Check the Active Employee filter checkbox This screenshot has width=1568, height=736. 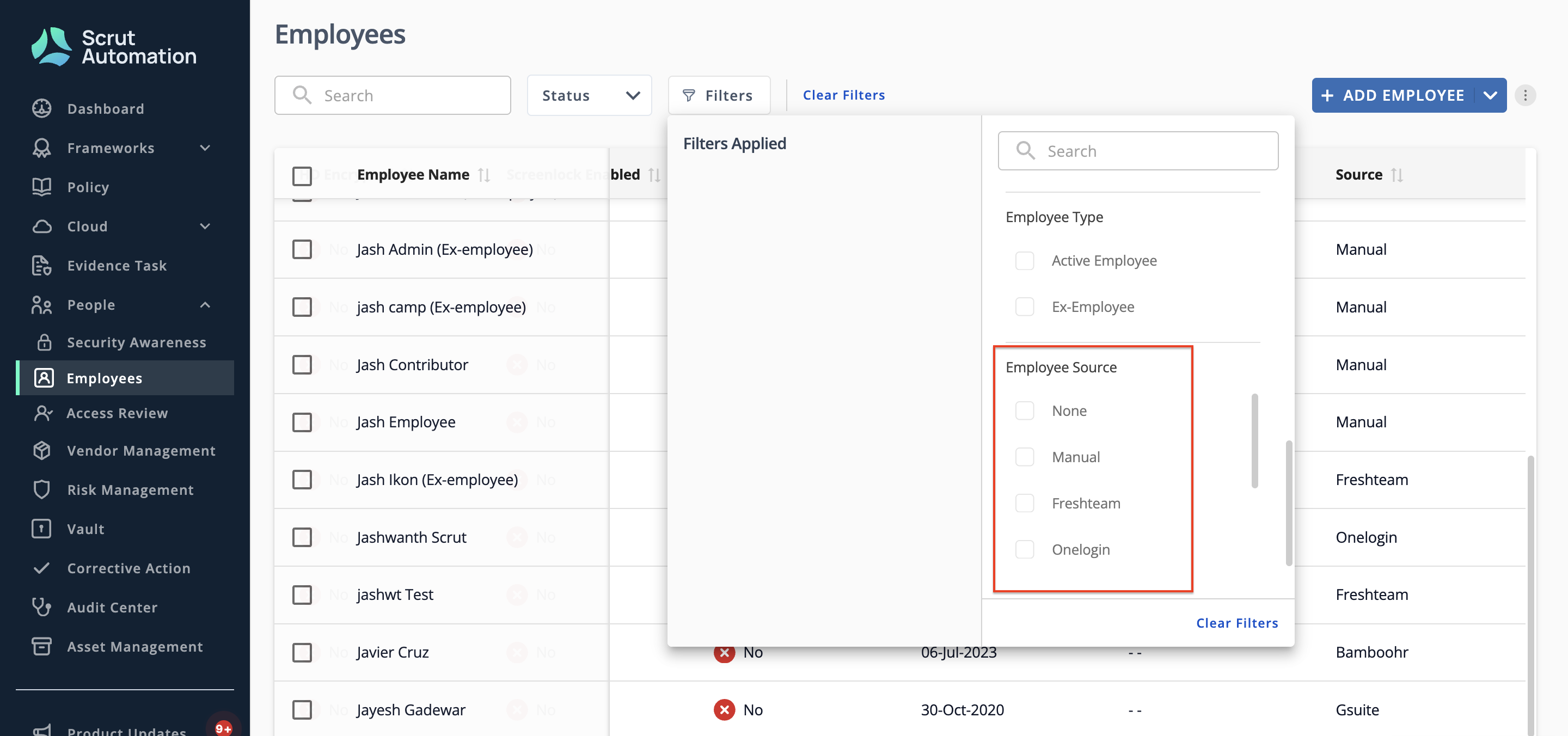[x=1025, y=261]
